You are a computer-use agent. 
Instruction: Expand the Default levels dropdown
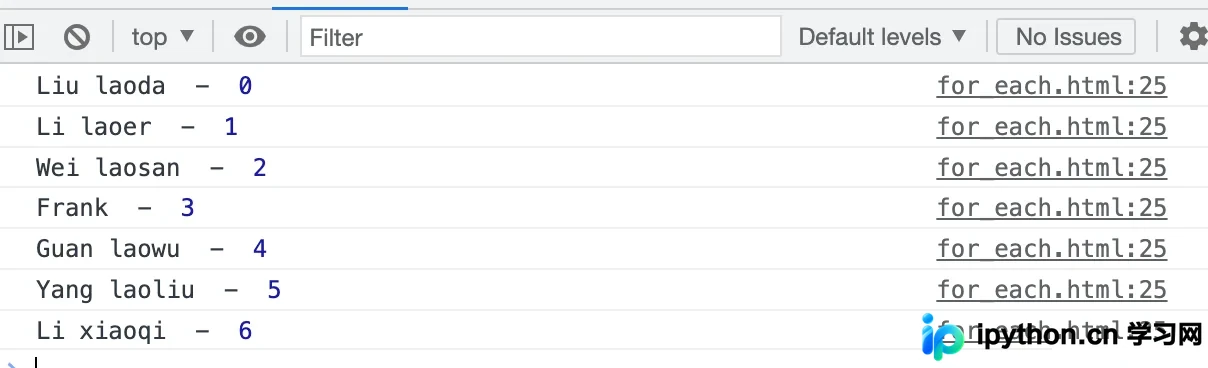[883, 37]
